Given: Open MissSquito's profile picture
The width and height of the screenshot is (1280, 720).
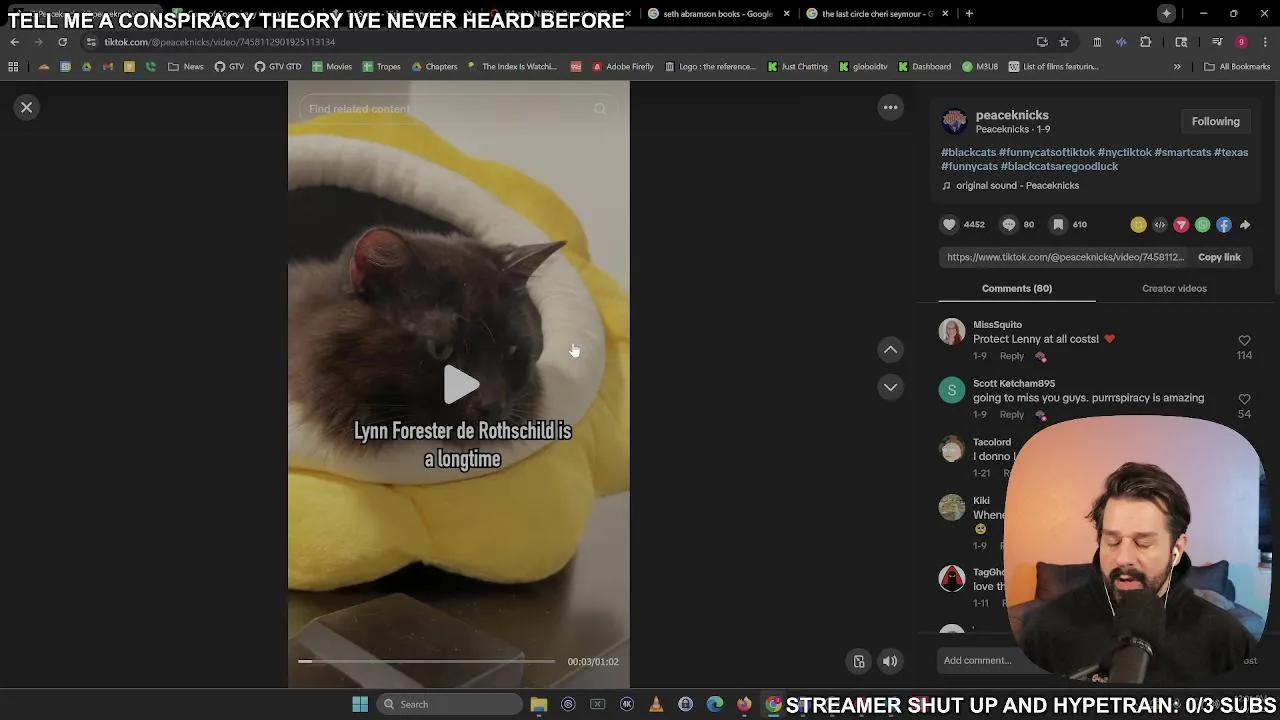Looking at the screenshot, I should coord(952,331).
